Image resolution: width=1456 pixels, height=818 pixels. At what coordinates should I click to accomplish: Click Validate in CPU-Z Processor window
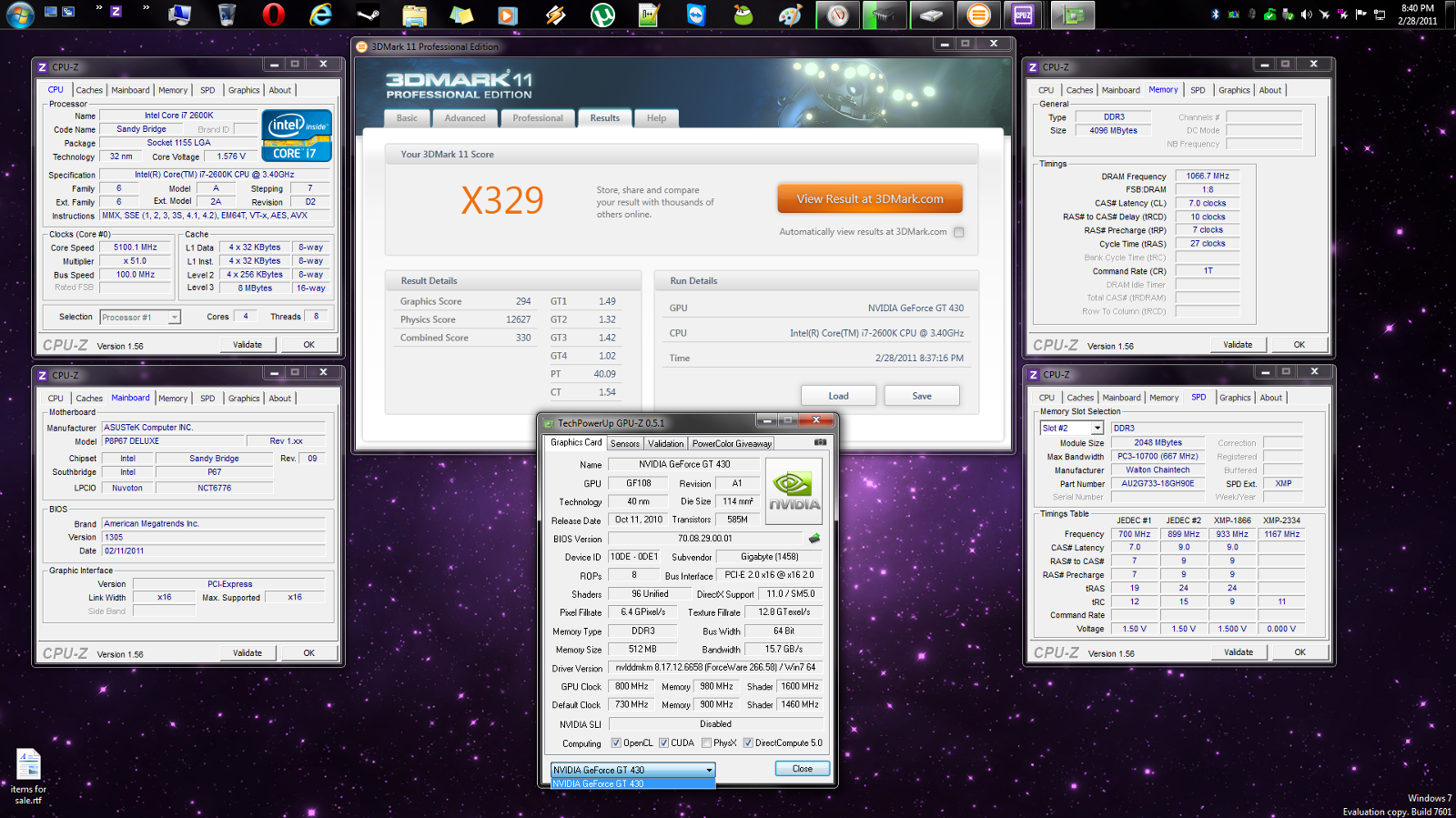click(x=248, y=345)
